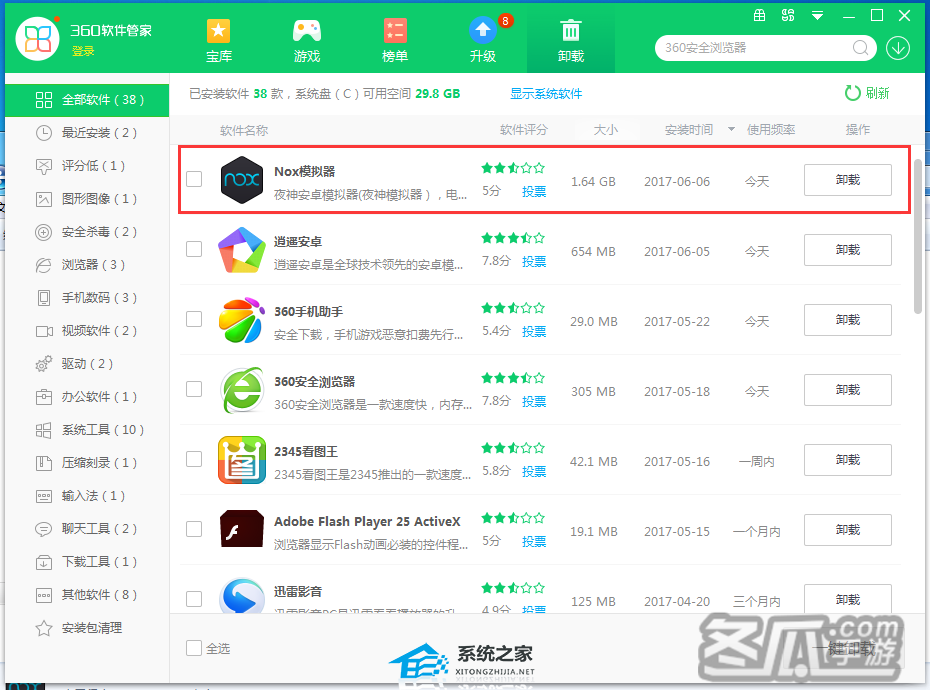Screen dimensions: 930x690
Task: Click 投票 link for Nox模拟器
Action: coord(534,192)
